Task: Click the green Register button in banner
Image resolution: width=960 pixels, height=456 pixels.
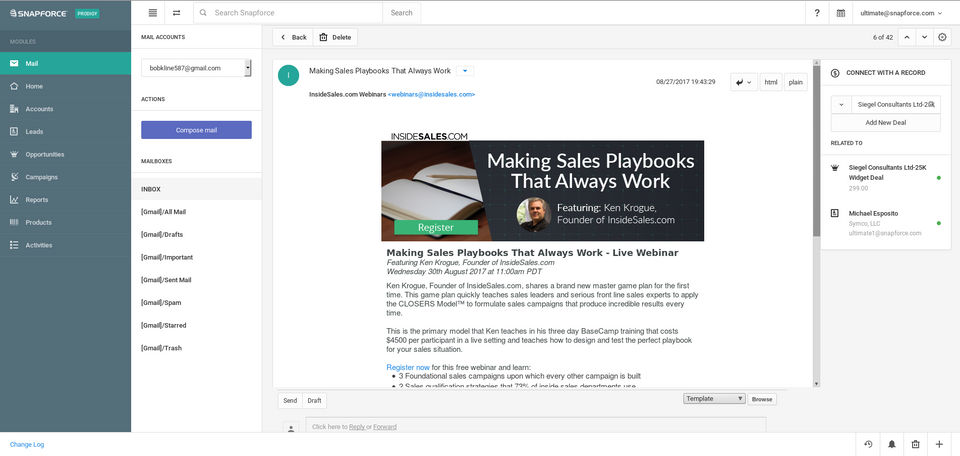Action: pyautogui.click(x=436, y=227)
